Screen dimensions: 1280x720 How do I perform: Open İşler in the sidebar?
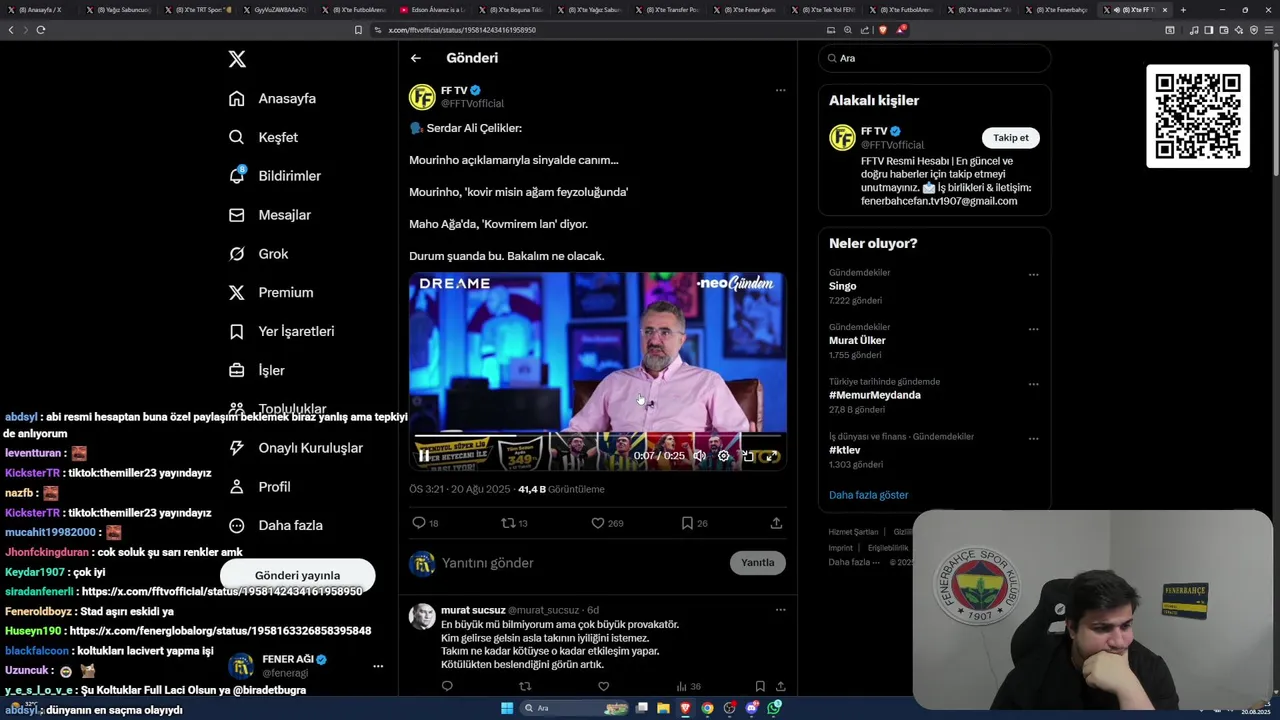pyautogui.click(x=257, y=370)
